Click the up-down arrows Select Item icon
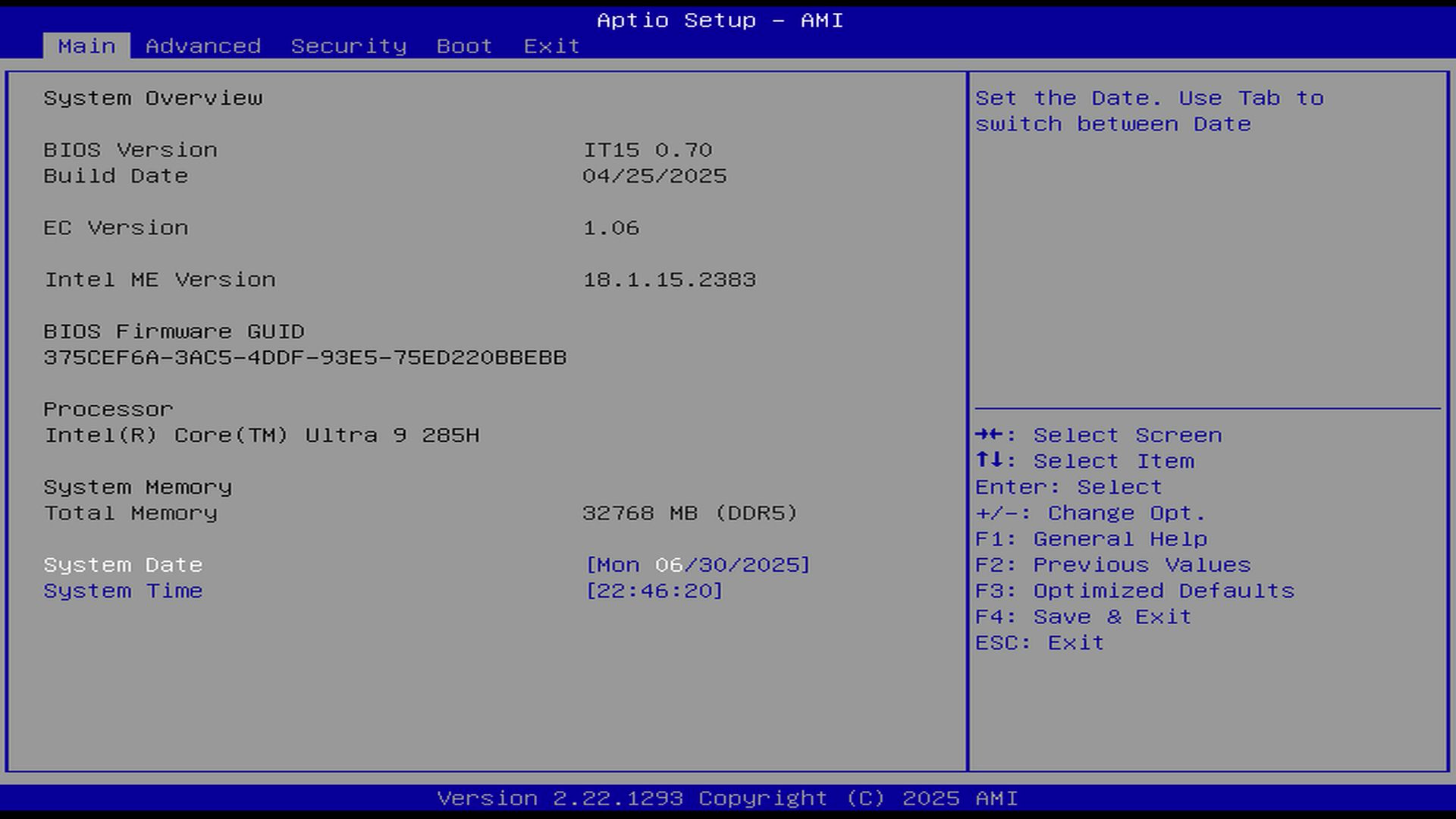 [990, 460]
